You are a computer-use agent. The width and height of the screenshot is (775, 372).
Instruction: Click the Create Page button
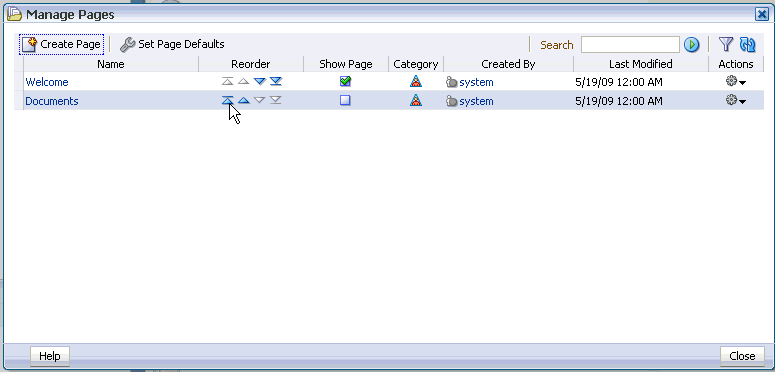[62, 44]
